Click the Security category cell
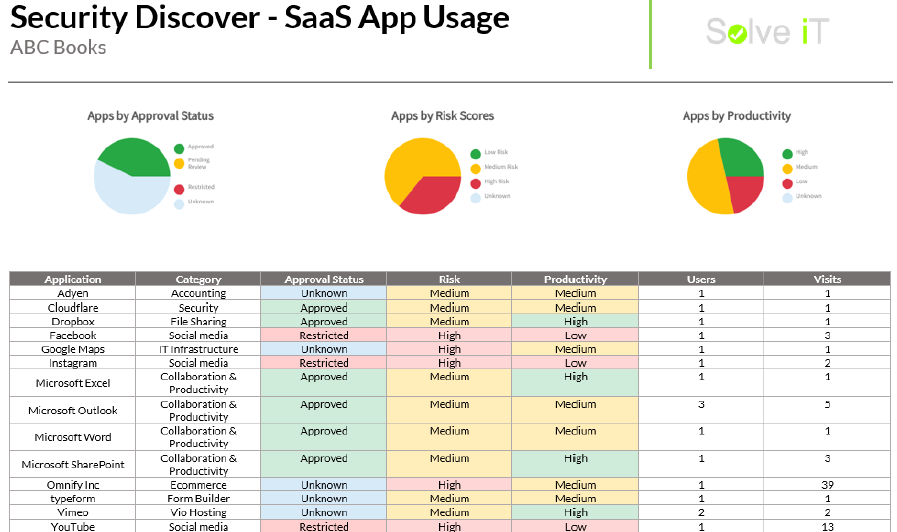Screen dimensions: 897x532 (198, 307)
